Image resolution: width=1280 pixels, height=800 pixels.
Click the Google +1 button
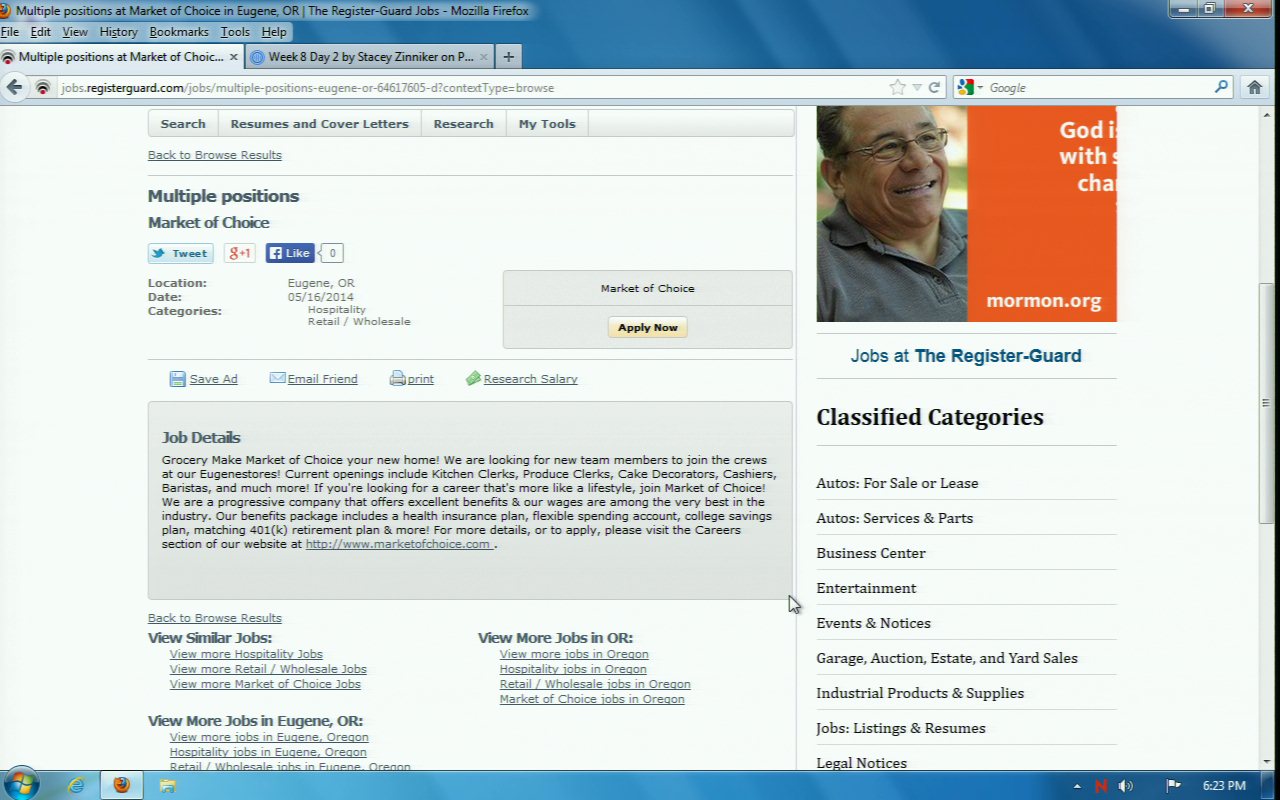(x=240, y=253)
